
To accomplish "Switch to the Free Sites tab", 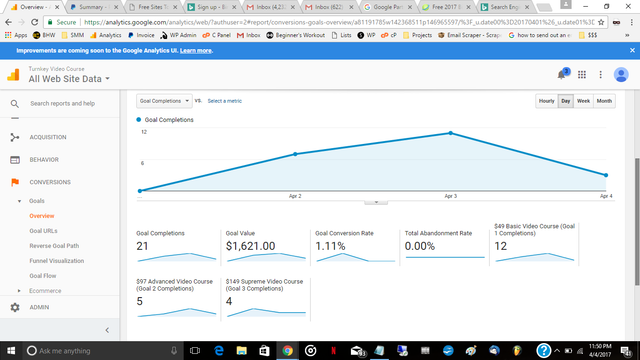I will pyautogui.click(x=153, y=7).
